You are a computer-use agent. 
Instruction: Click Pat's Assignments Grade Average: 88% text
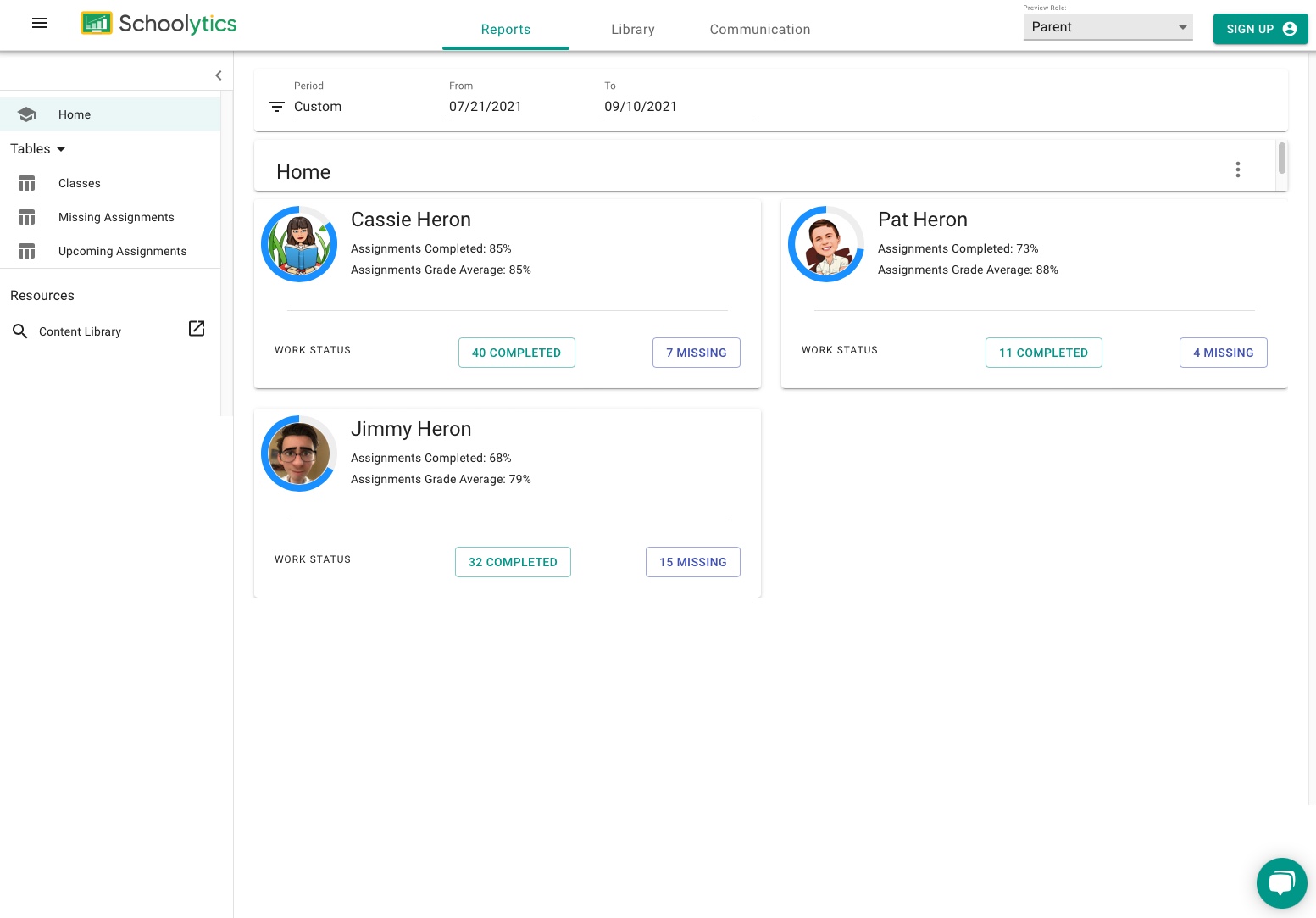(x=968, y=270)
